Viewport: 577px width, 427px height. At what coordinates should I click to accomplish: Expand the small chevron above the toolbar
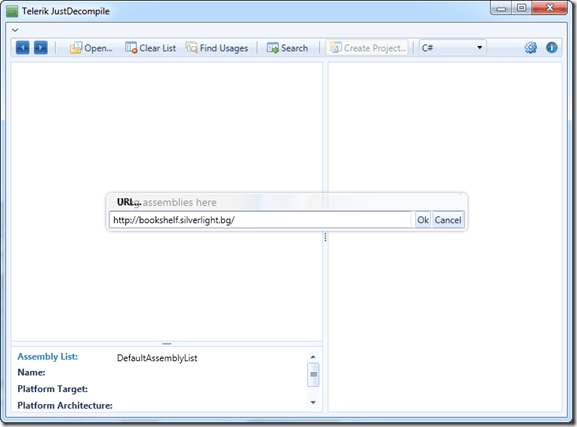tap(15, 30)
